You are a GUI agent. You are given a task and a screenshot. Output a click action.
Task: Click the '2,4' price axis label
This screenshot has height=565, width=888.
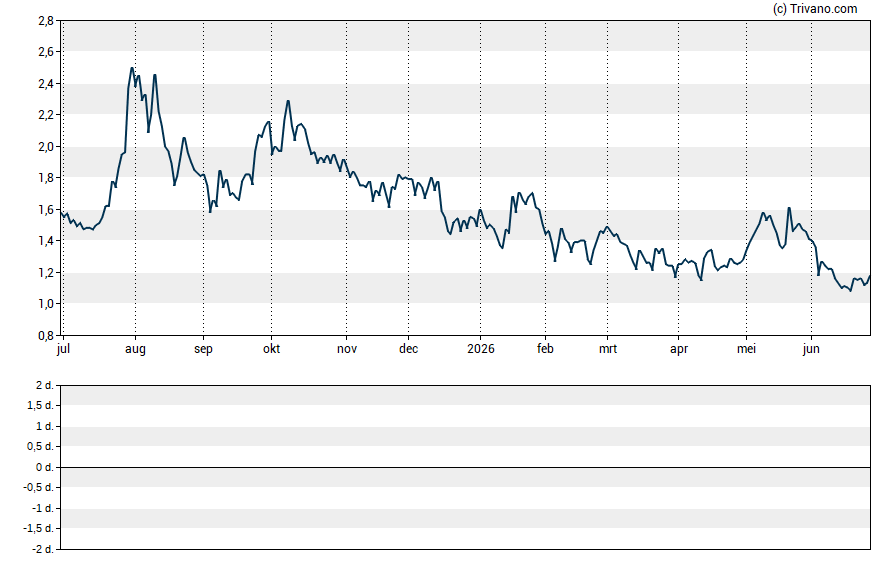coord(46,84)
